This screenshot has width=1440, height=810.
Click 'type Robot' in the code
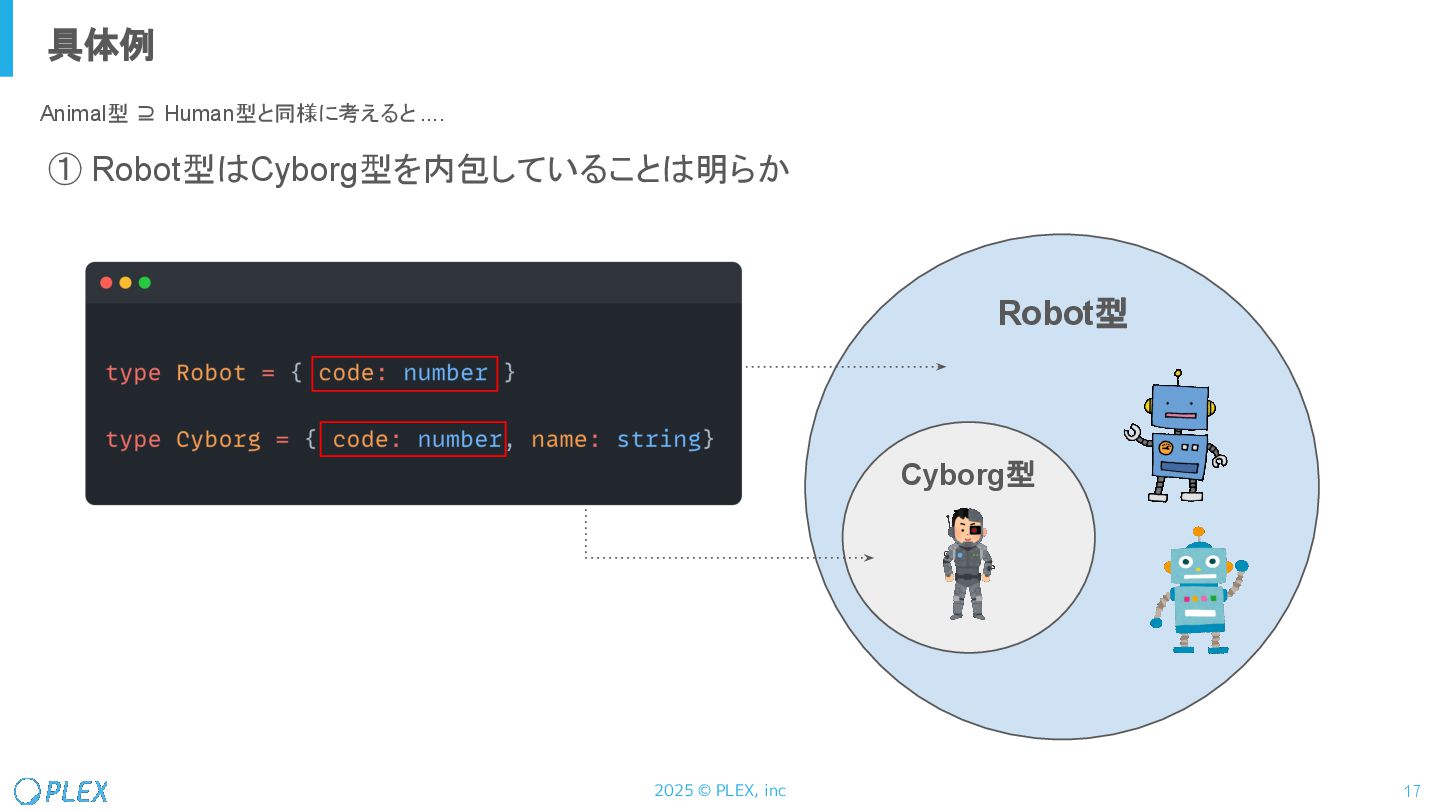click(176, 373)
